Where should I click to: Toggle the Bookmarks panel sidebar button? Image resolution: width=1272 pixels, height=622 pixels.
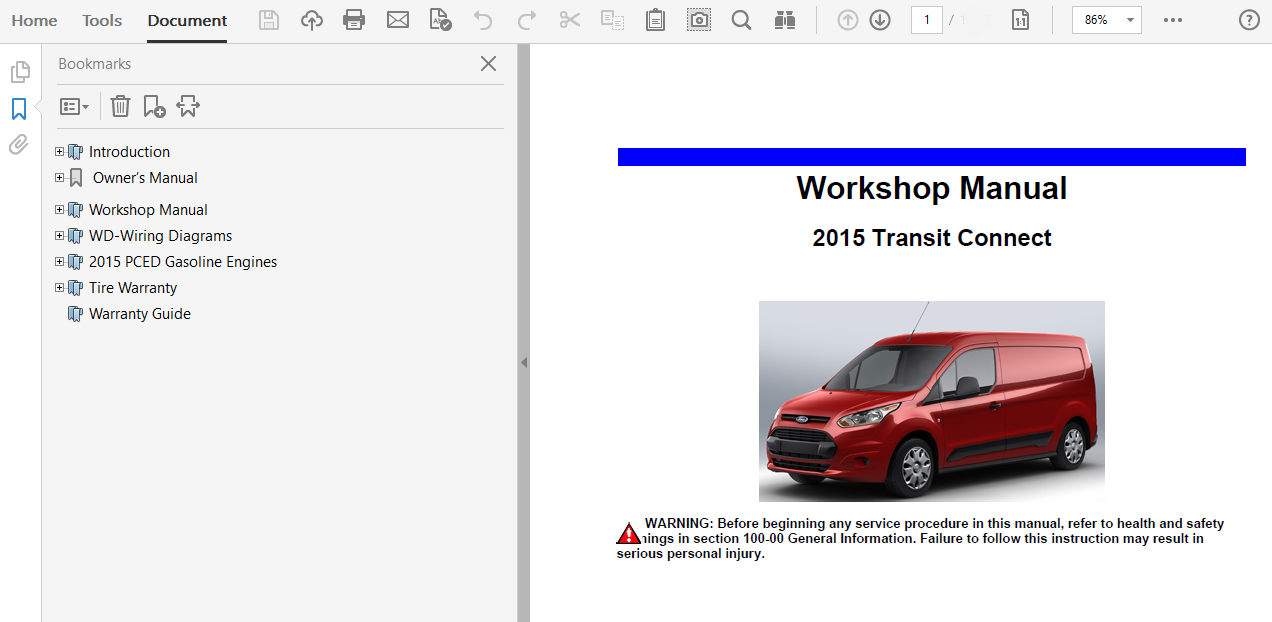click(19, 109)
